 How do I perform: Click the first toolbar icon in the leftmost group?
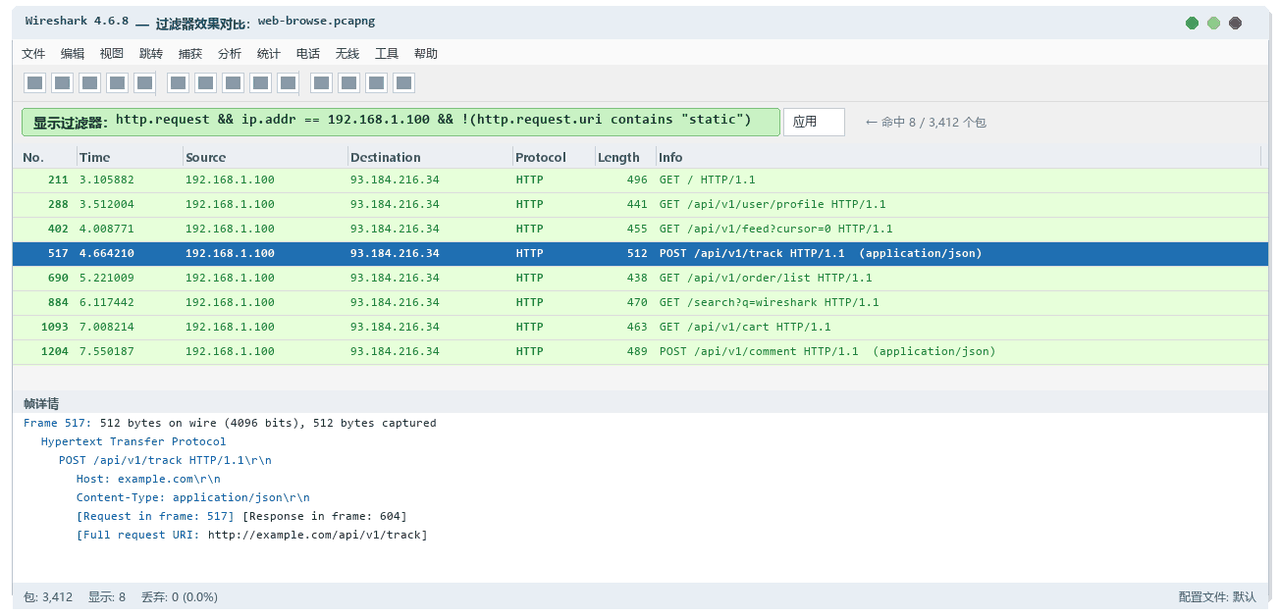pyautogui.click(x=34, y=83)
